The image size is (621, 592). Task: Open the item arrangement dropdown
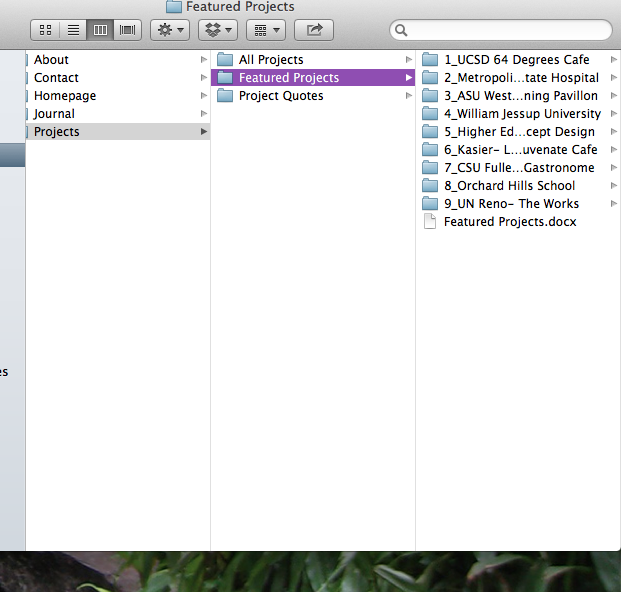click(265, 30)
